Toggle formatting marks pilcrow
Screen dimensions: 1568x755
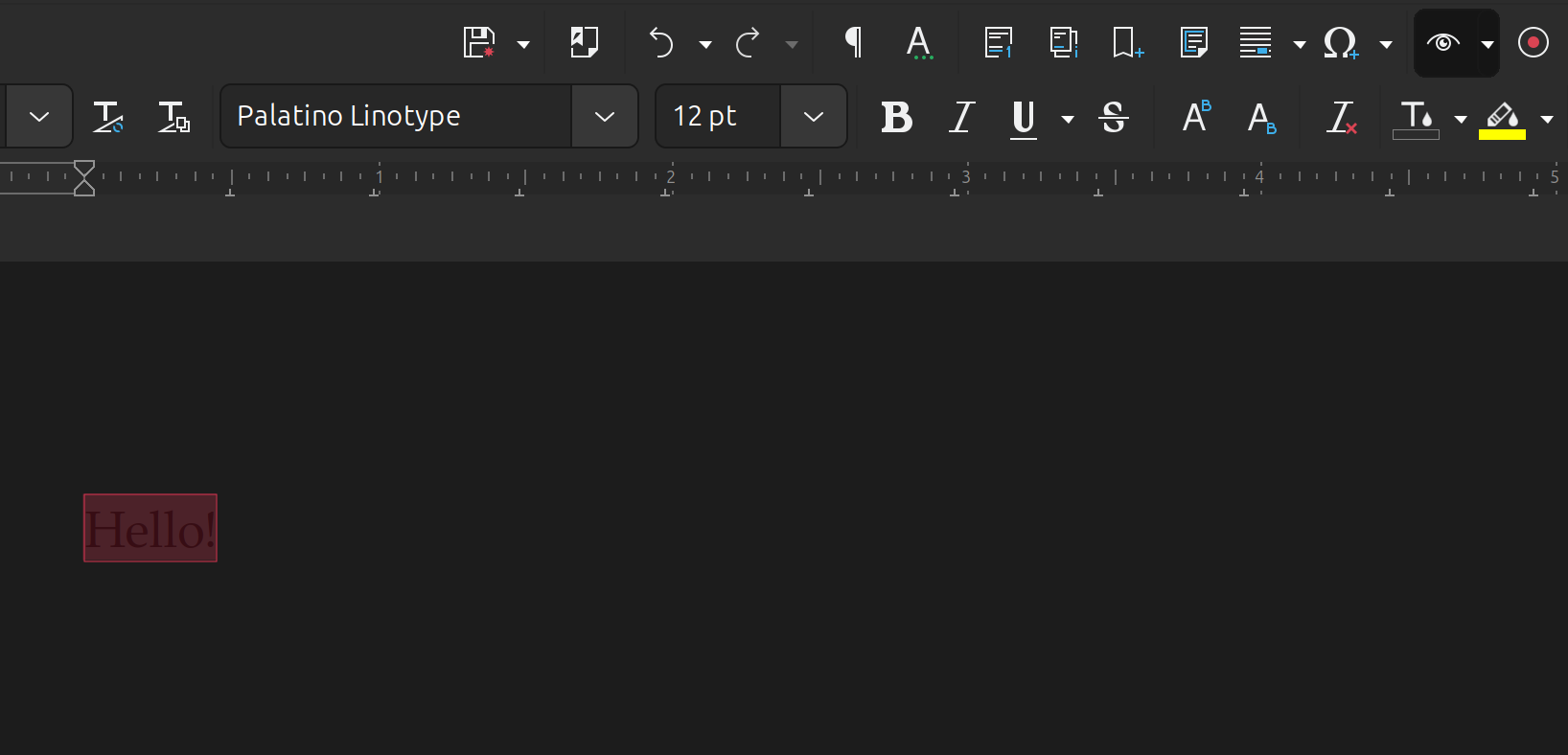coord(853,43)
